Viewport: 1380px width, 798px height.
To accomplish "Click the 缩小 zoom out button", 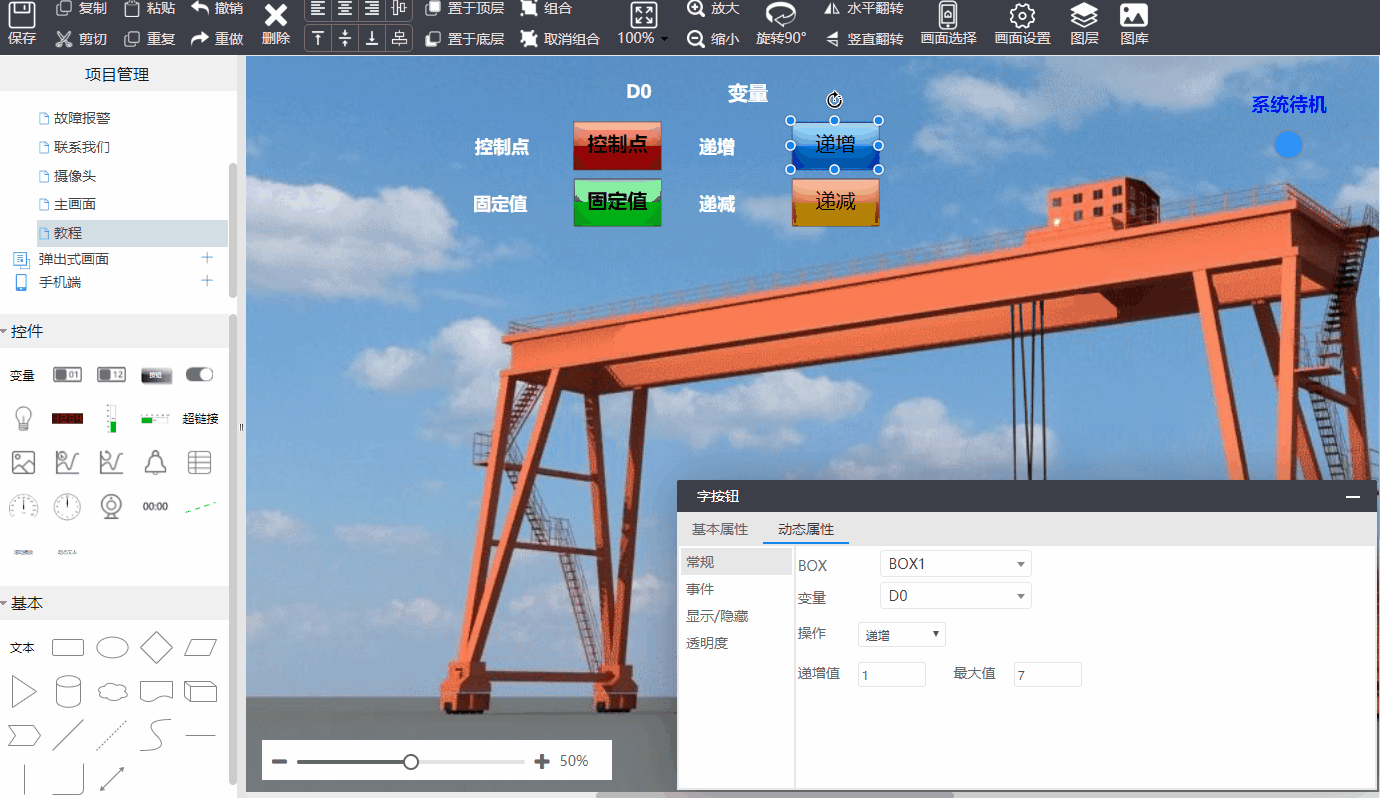I will [713, 39].
